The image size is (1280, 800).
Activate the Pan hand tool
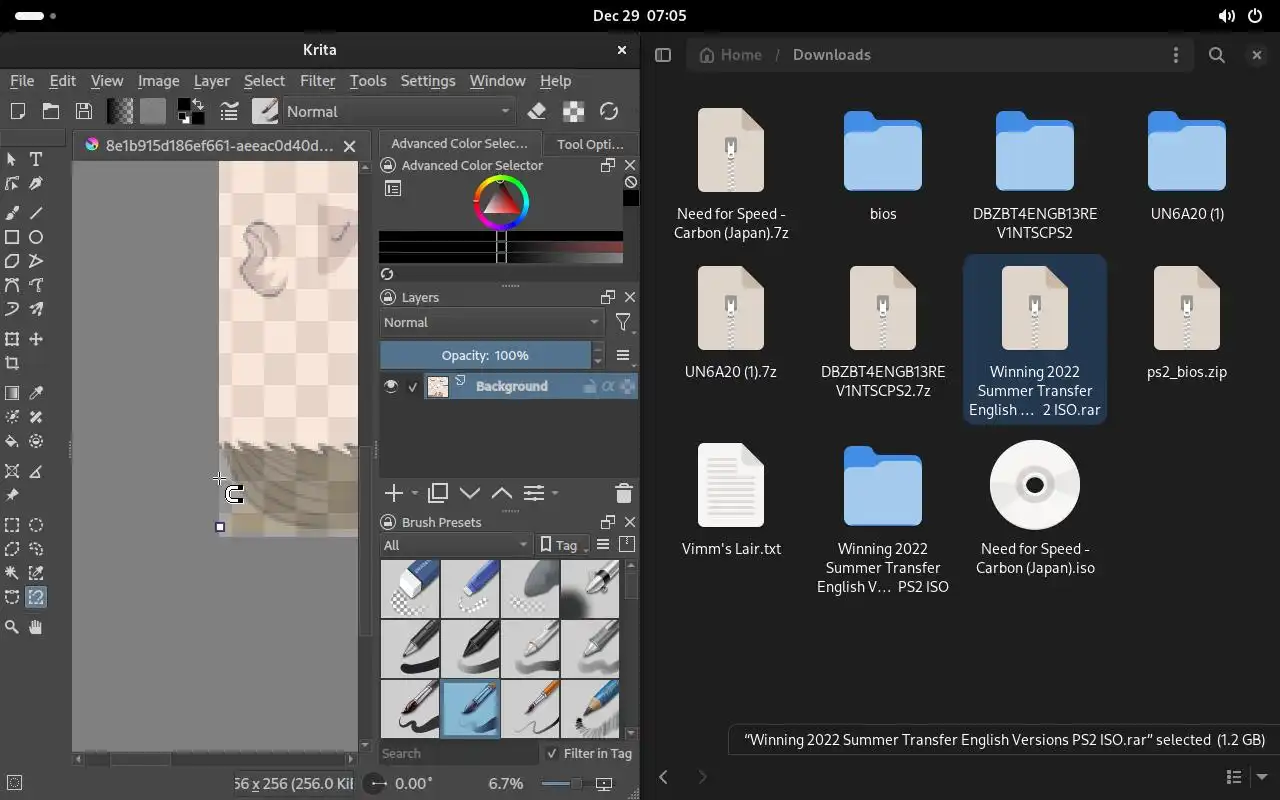(x=36, y=627)
